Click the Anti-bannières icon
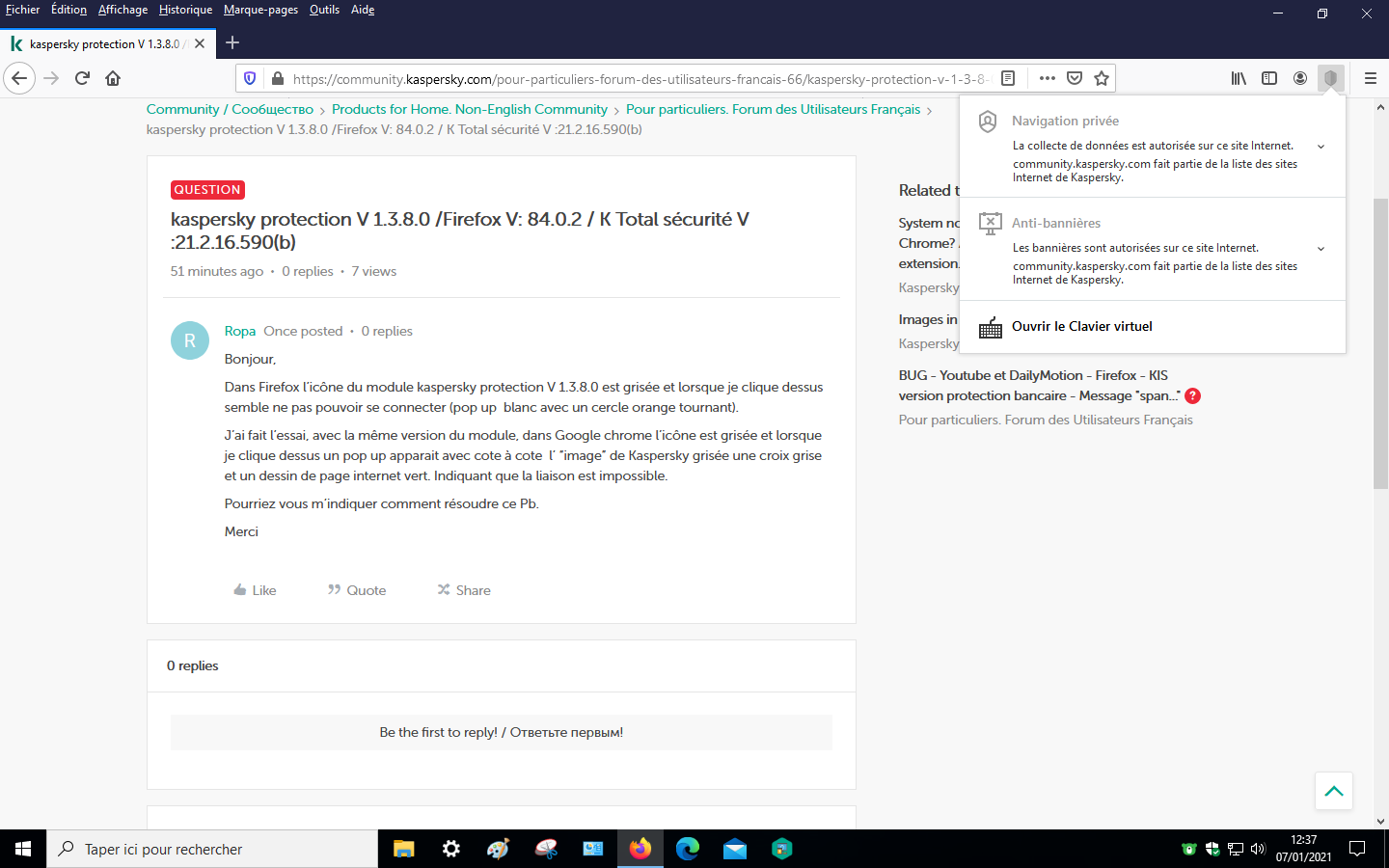 [990, 224]
